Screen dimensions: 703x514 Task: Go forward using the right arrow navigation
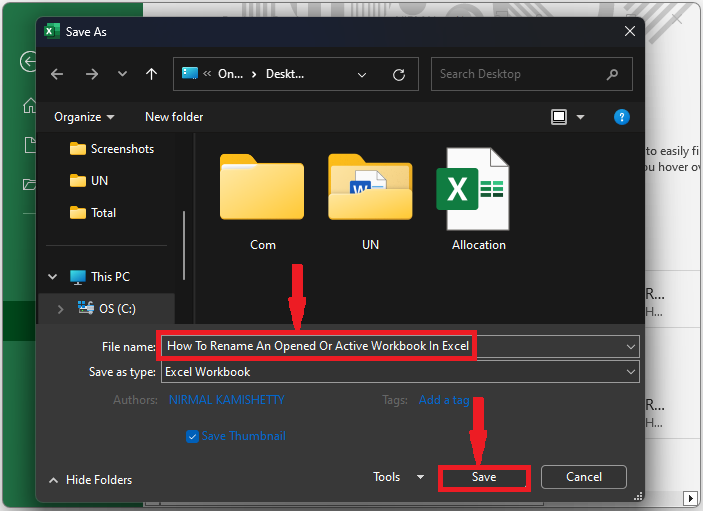92,74
